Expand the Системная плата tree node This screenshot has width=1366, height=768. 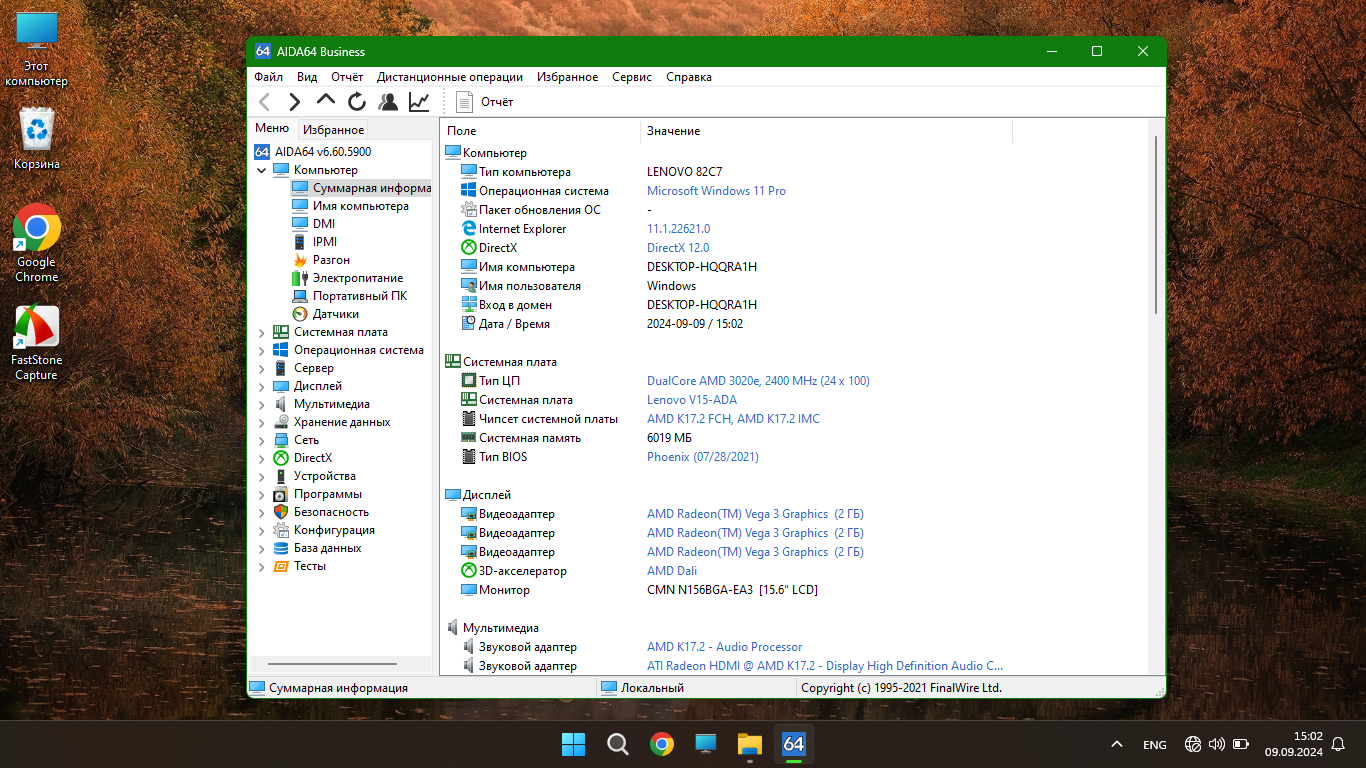(262, 333)
